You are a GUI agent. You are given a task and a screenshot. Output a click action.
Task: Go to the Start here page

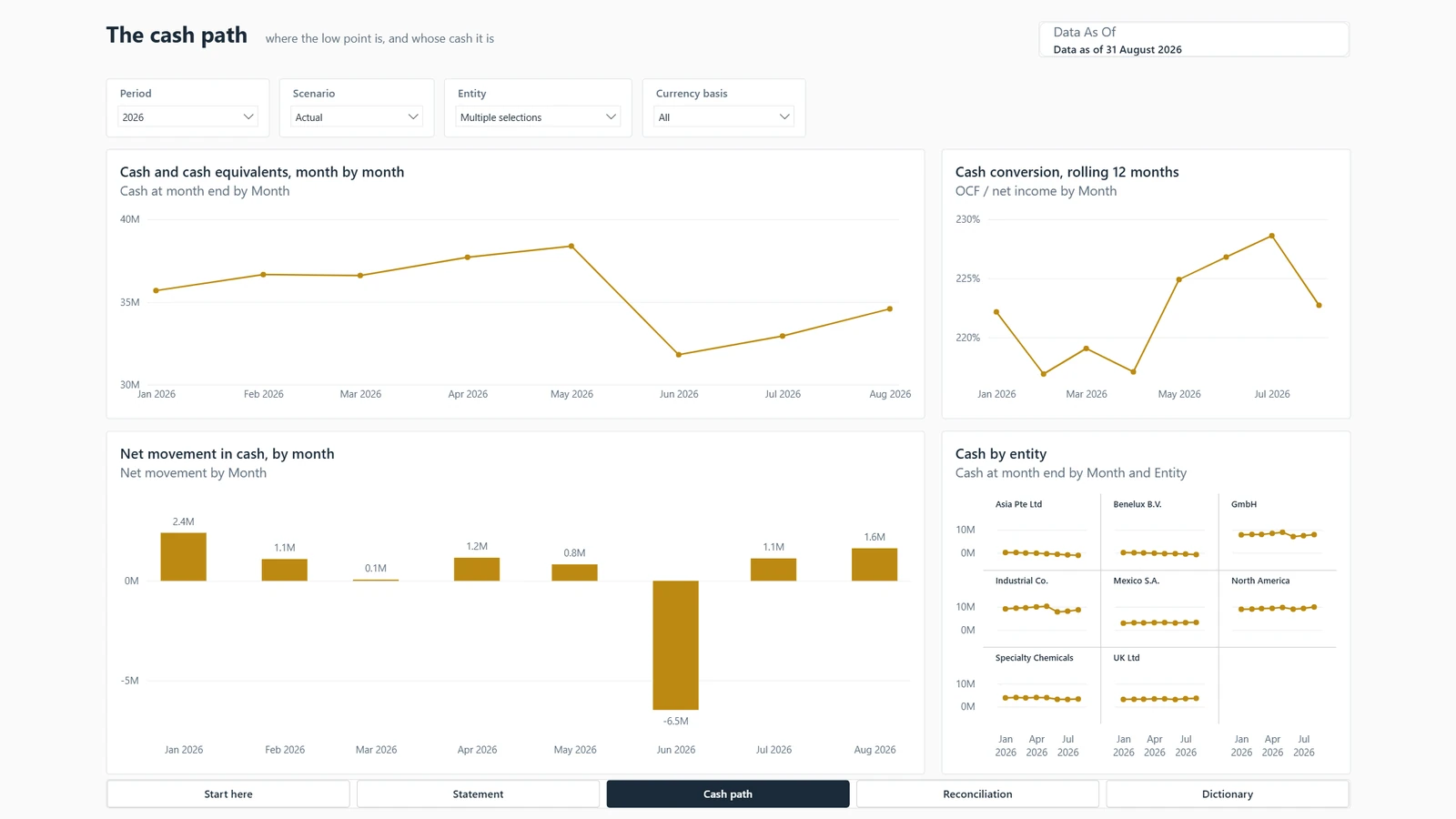228,794
